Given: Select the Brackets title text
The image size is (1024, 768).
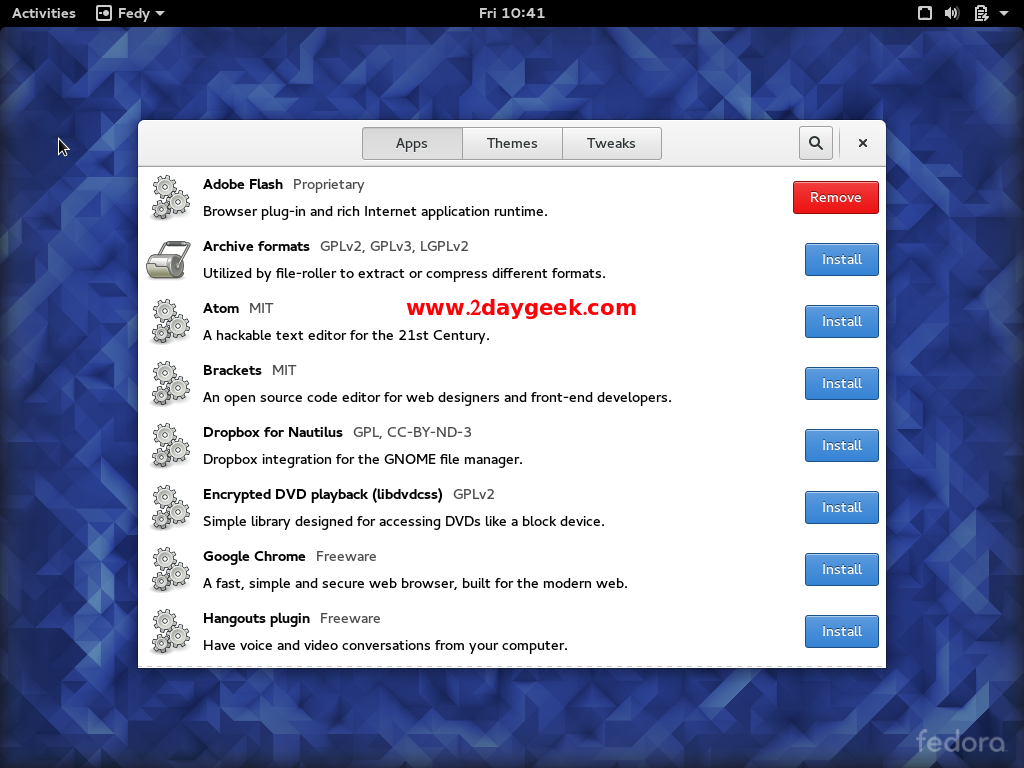Looking at the screenshot, I should click(232, 370).
